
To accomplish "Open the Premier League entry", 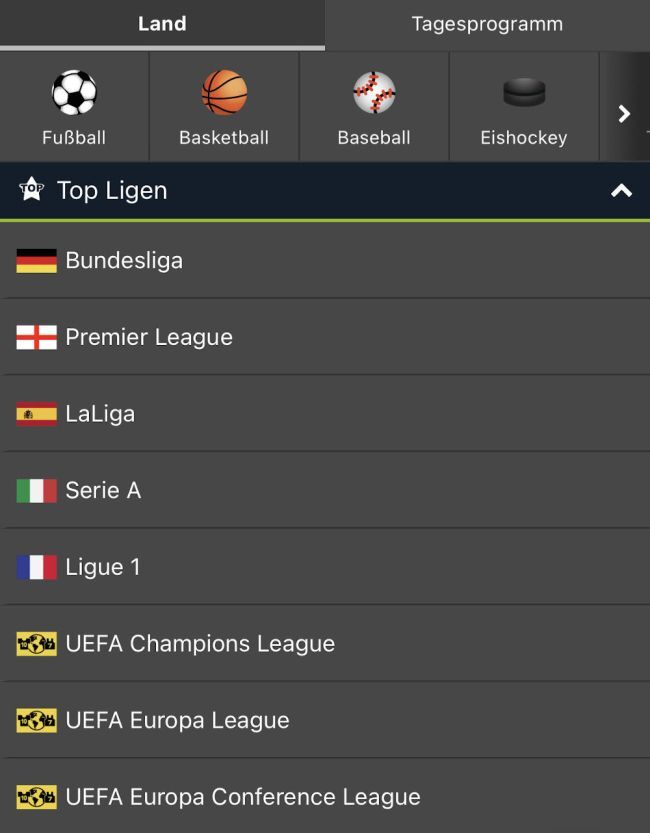I will pyautogui.click(x=149, y=338).
